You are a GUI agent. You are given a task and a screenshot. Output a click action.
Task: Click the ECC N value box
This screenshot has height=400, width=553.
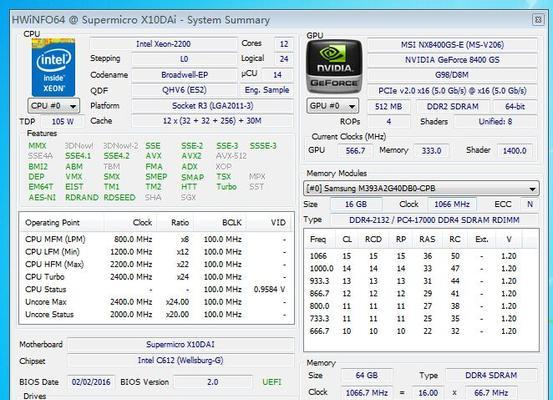click(x=529, y=204)
